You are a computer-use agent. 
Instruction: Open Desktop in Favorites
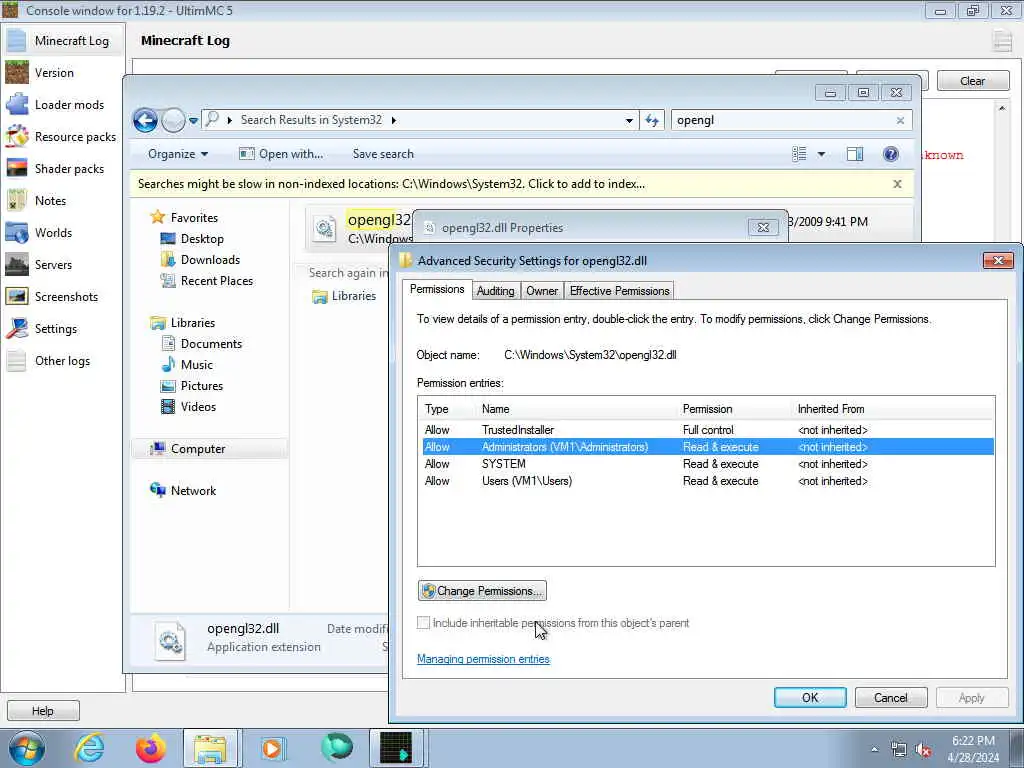[202, 239]
